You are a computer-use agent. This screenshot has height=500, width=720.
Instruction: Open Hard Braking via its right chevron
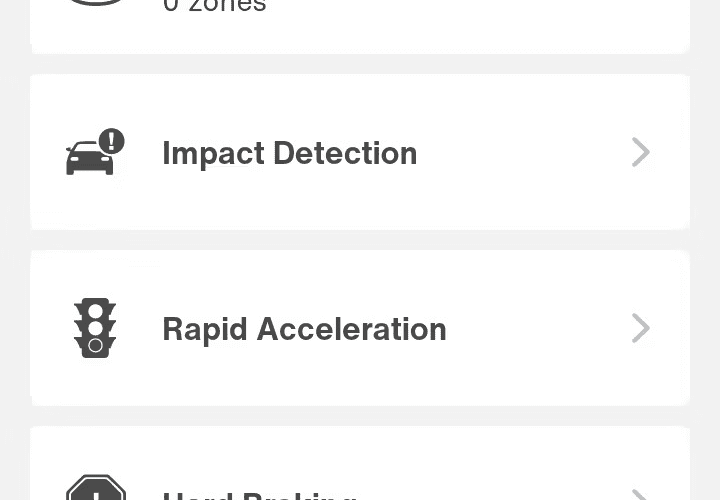(x=641, y=495)
